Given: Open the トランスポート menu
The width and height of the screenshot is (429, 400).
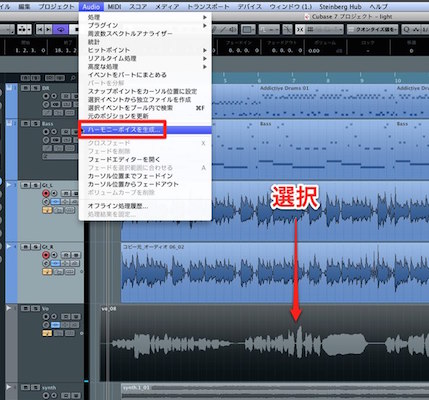Looking at the screenshot, I should 208,6.
